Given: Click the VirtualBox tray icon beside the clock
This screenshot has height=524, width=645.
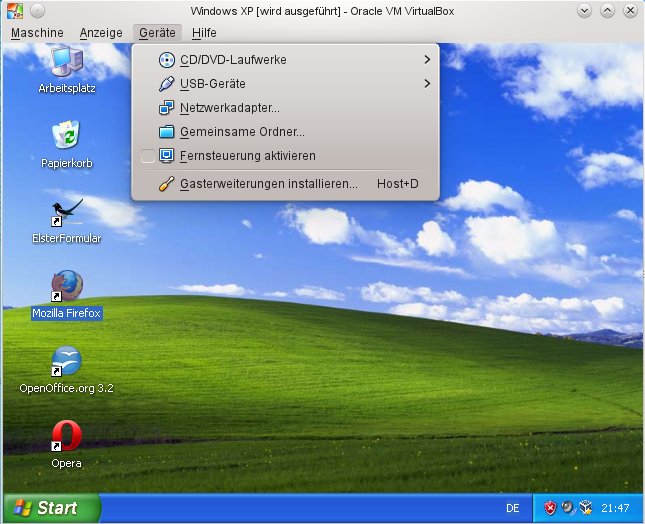Looking at the screenshot, I should [585, 508].
